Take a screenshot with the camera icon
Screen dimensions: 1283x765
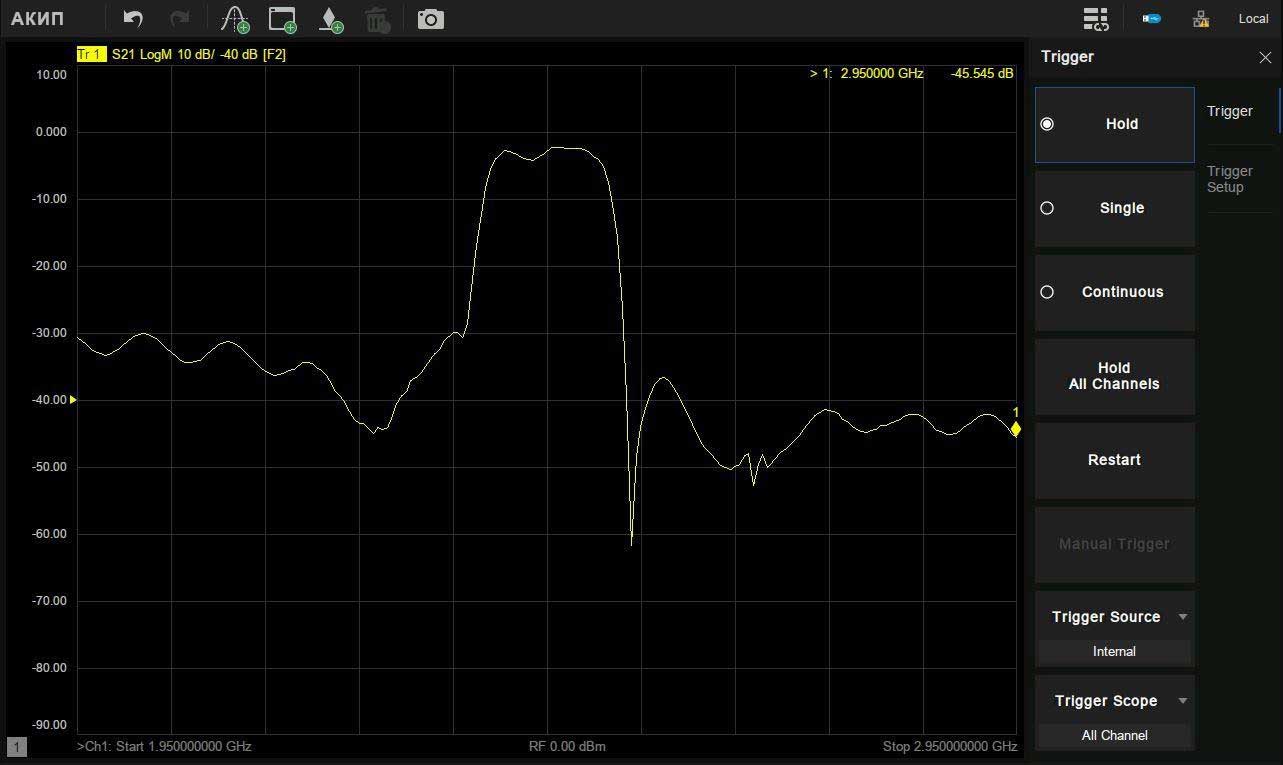click(x=430, y=19)
